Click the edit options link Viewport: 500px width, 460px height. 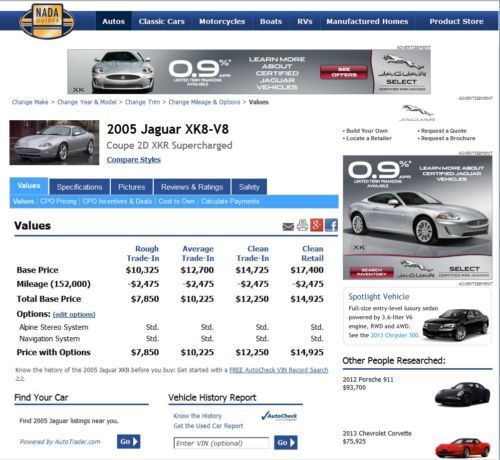click(x=74, y=314)
